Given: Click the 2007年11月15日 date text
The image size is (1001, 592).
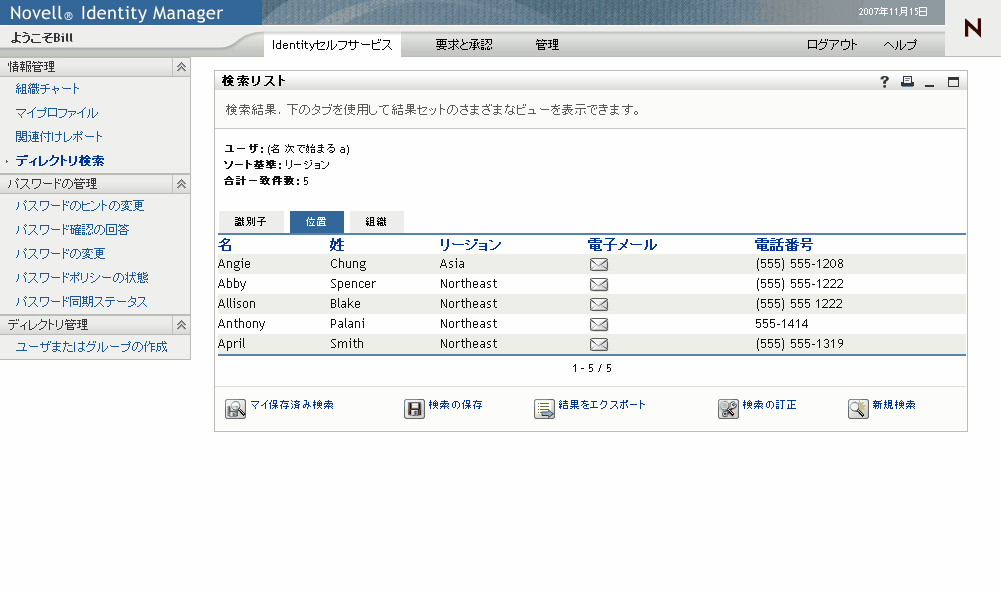Looking at the screenshot, I should pos(893,12).
